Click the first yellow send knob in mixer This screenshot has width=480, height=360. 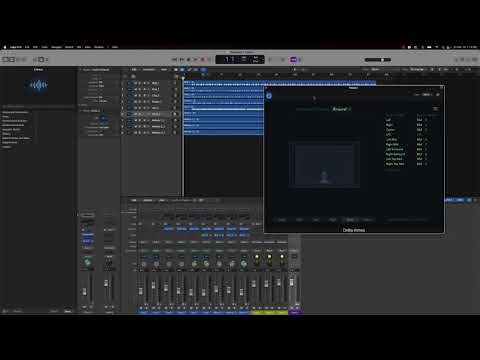click(x=257, y=257)
